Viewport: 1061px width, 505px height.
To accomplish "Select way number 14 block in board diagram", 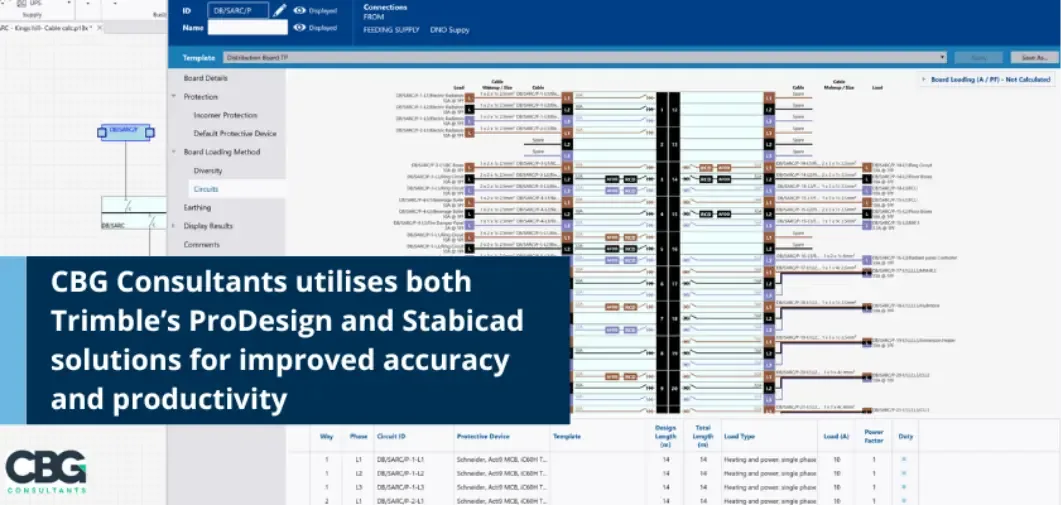I will (x=674, y=179).
